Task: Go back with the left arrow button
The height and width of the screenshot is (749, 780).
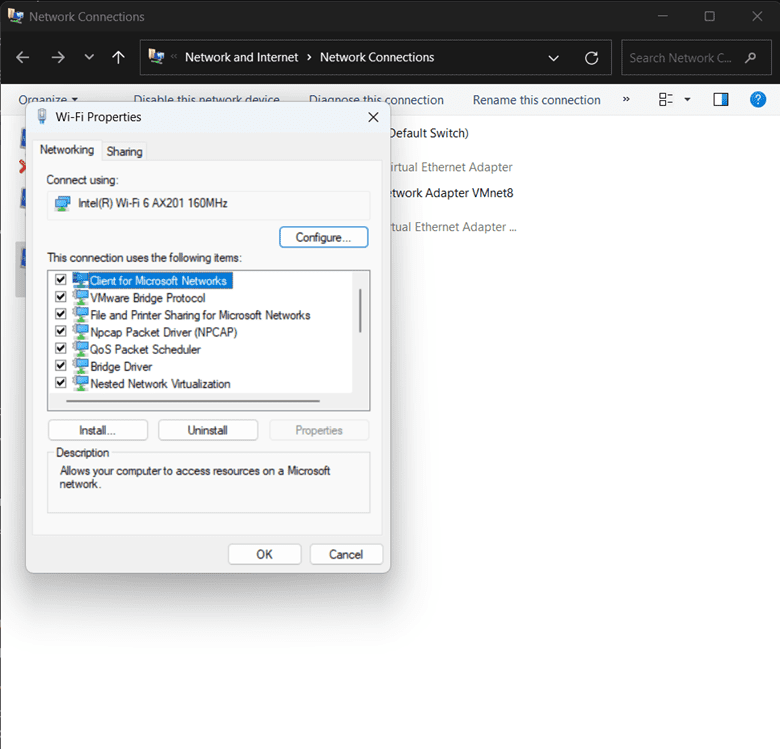Action: tap(22, 58)
